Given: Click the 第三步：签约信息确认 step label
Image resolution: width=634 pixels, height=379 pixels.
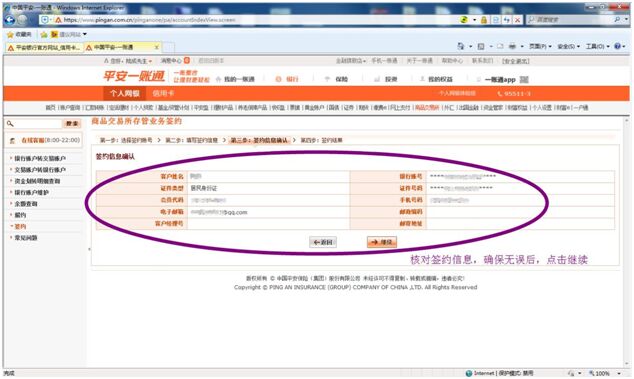Looking at the screenshot, I should pyautogui.click(x=259, y=140).
